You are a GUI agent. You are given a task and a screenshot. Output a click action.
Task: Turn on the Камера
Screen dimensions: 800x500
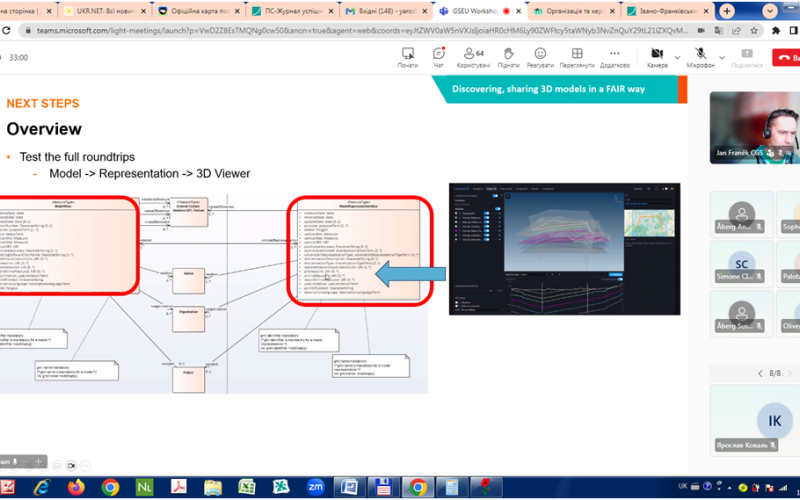click(657, 58)
